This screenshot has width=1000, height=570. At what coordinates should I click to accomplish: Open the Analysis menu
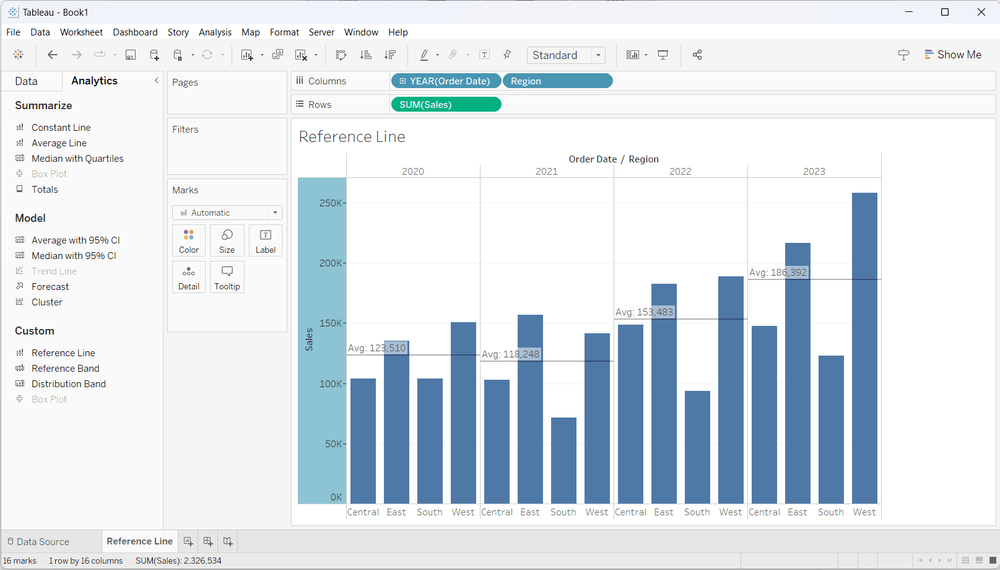[x=215, y=32]
